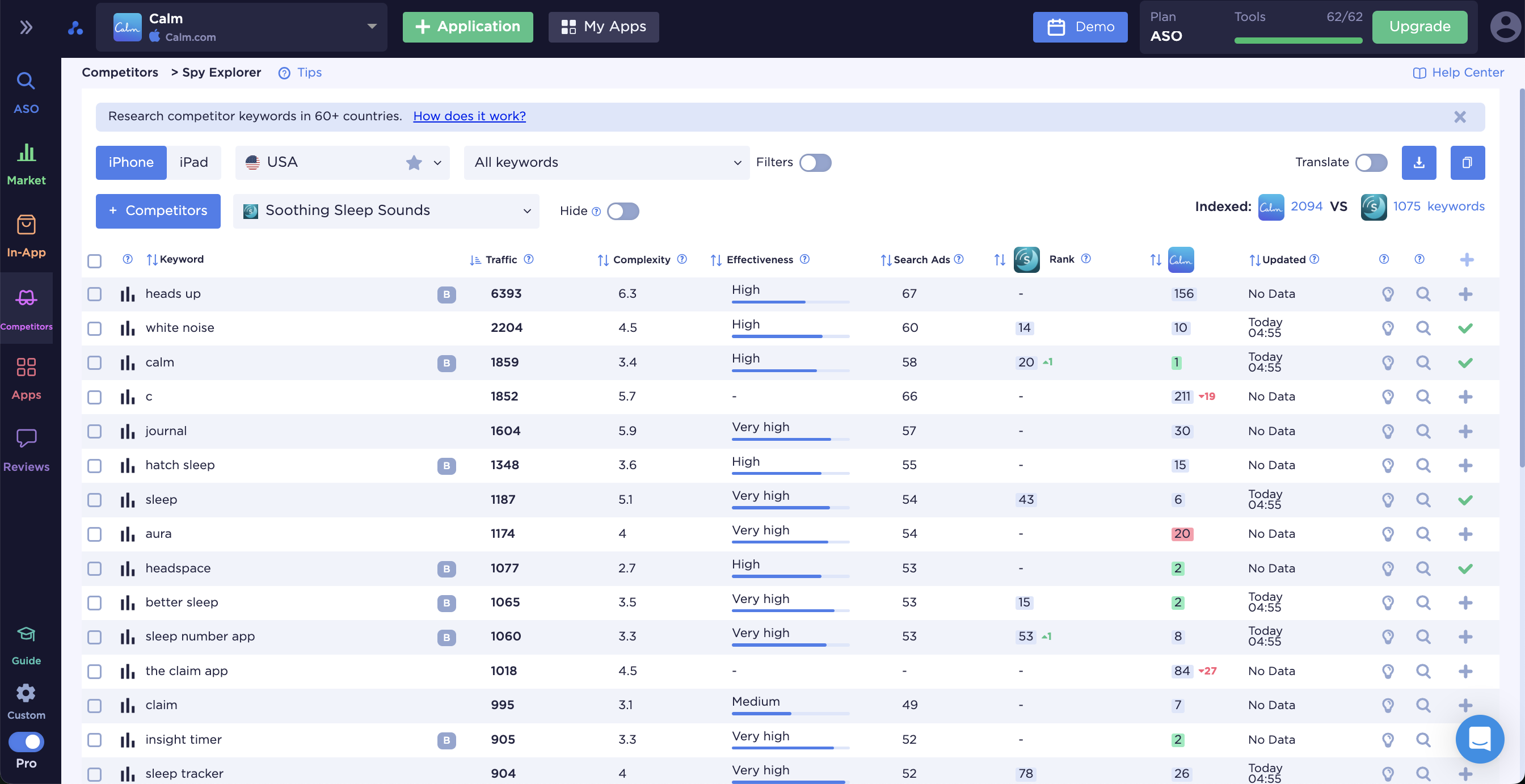1525x784 pixels.
Task: Click the effectiveness bar for heads up
Action: [x=790, y=302]
